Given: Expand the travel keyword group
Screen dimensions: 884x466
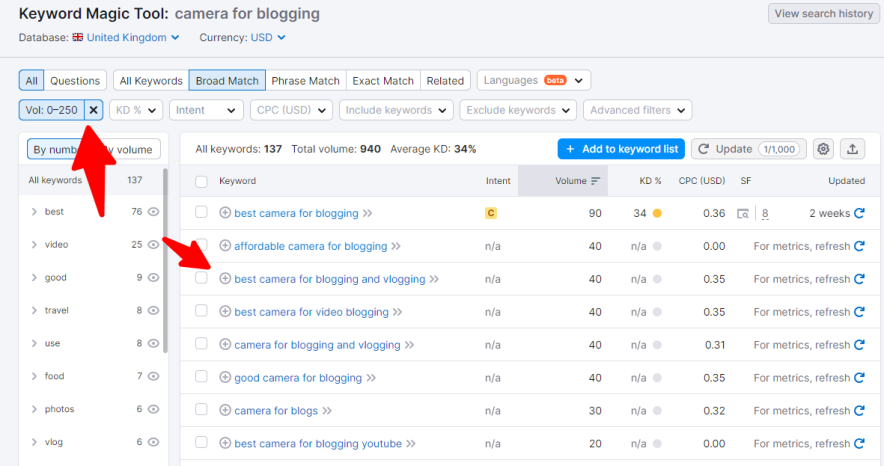Looking at the screenshot, I should (34, 310).
